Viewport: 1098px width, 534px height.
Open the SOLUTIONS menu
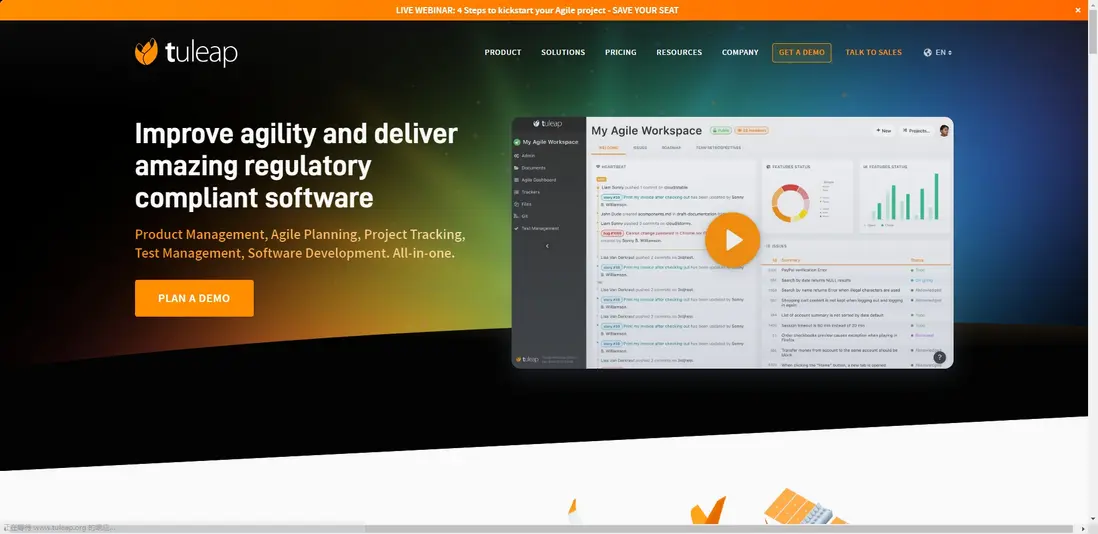[563, 52]
